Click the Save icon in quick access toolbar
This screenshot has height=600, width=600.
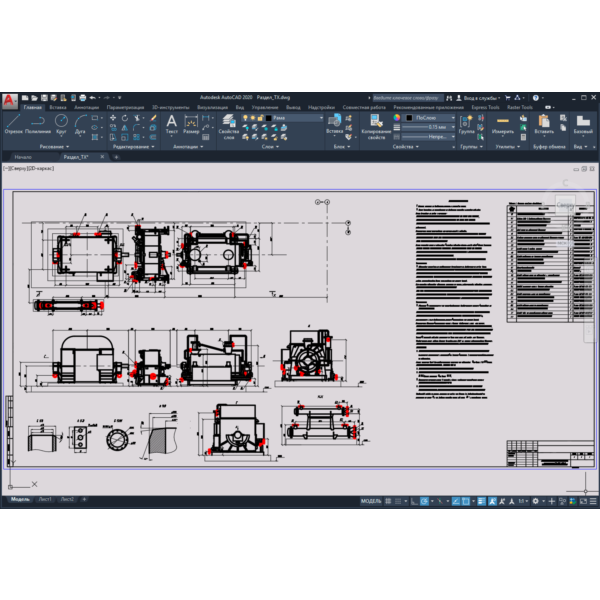coord(44,98)
